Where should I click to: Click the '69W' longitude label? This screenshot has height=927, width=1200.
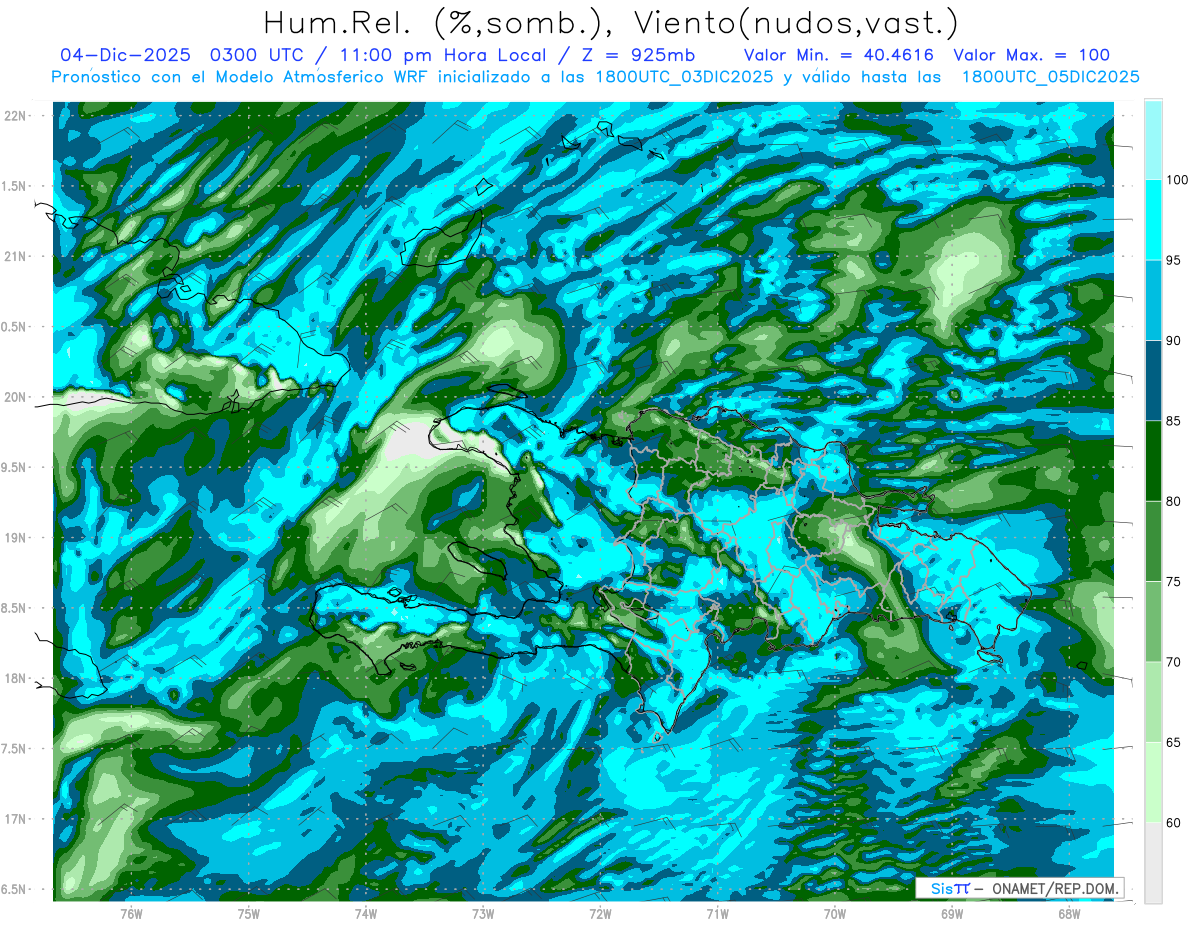952,914
